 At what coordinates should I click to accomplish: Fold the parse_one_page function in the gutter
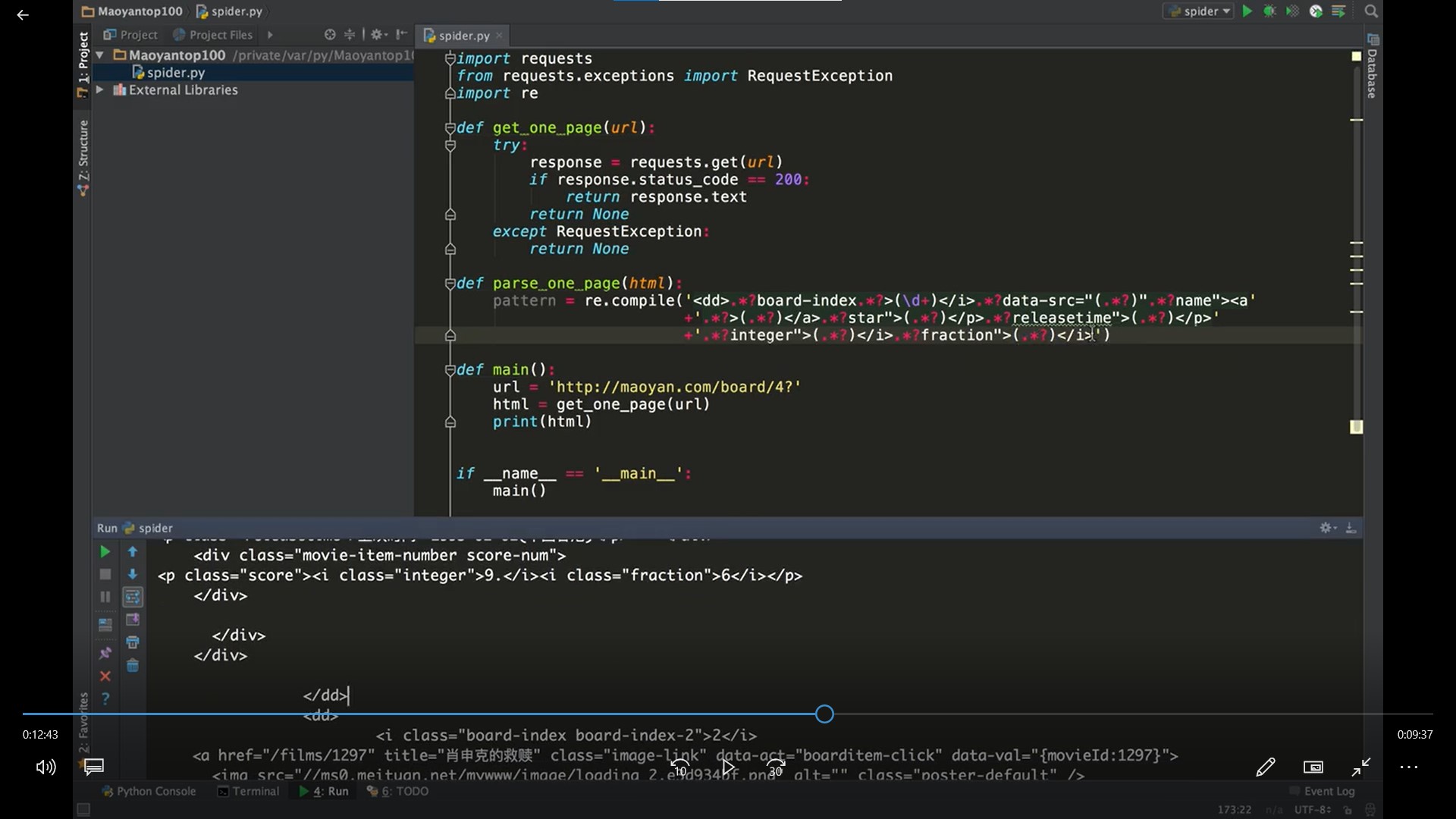[450, 284]
